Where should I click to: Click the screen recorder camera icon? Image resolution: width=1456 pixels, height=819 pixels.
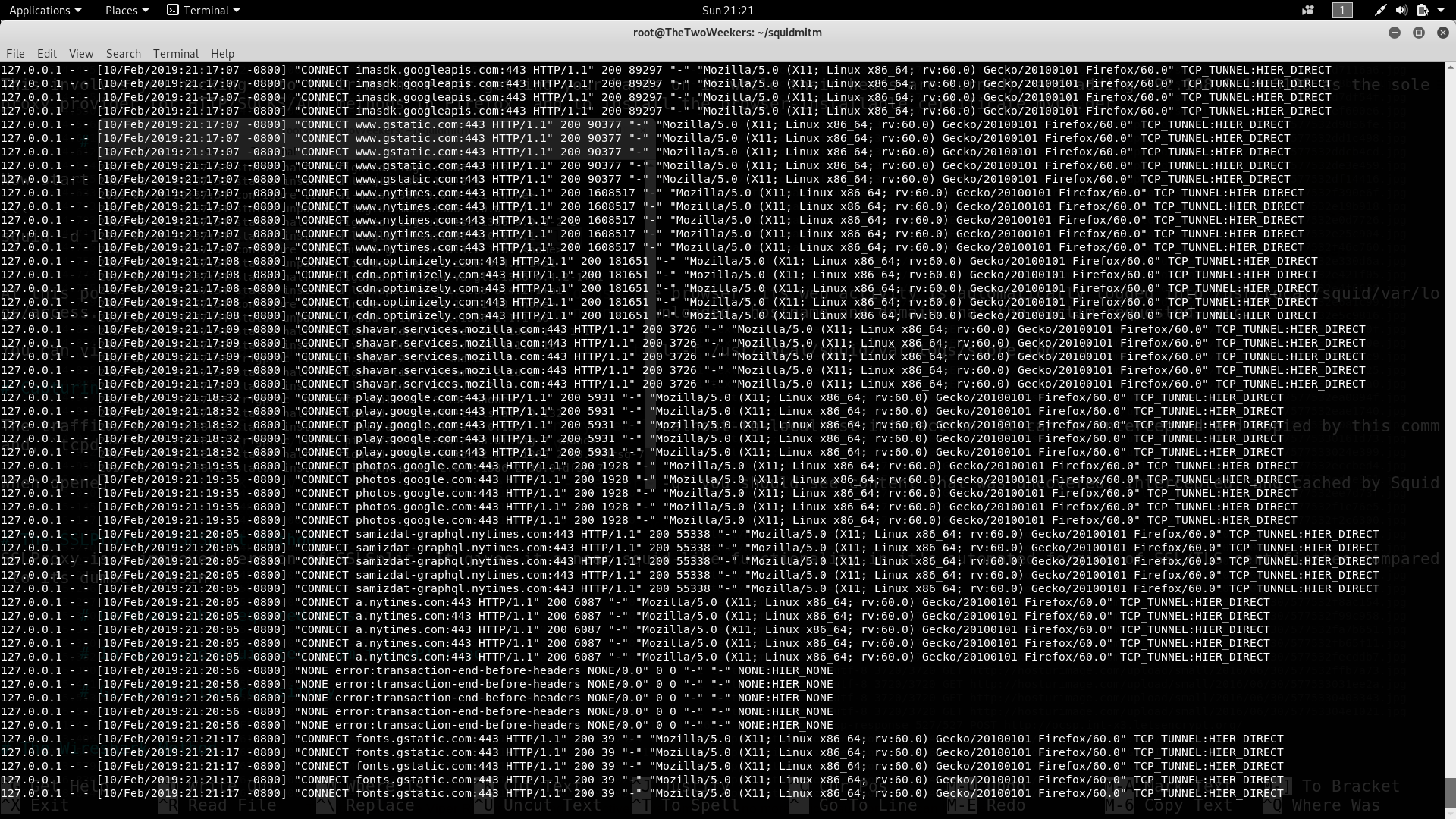click(x=1308, y=10)
